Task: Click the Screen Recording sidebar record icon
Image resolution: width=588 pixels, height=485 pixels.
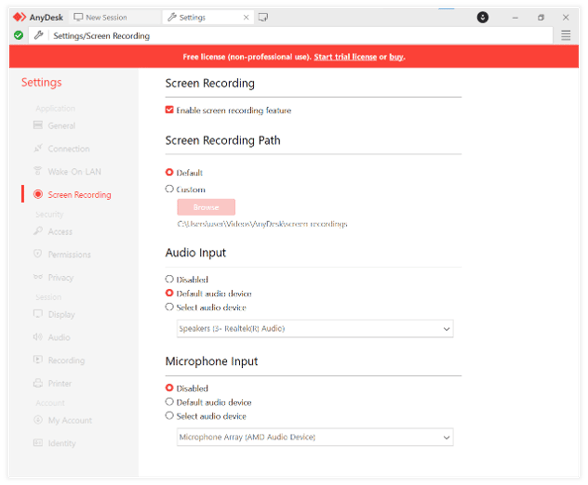Action: 38,194
